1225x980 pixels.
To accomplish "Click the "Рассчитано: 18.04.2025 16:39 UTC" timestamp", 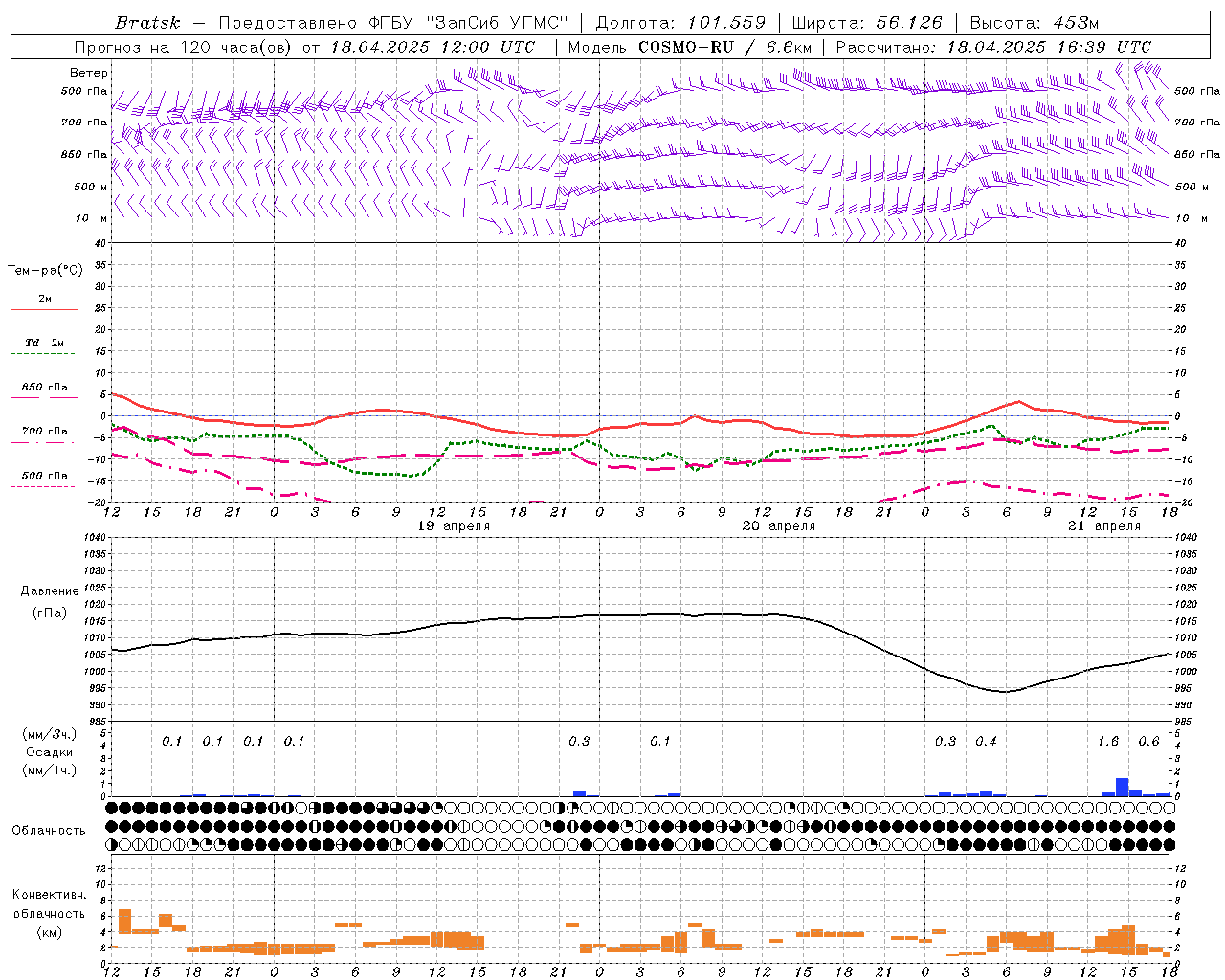I will (993, 47).
